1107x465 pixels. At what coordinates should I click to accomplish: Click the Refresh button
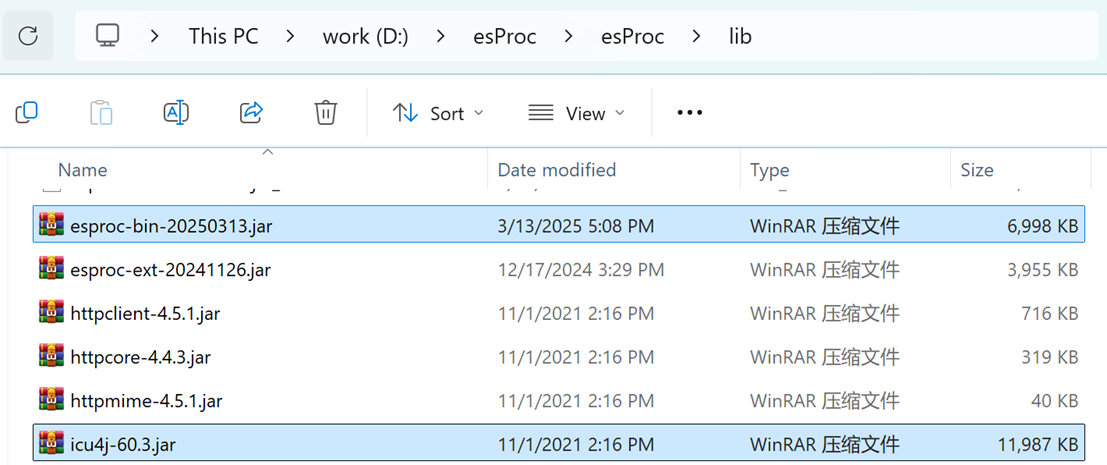pos(28,37)
